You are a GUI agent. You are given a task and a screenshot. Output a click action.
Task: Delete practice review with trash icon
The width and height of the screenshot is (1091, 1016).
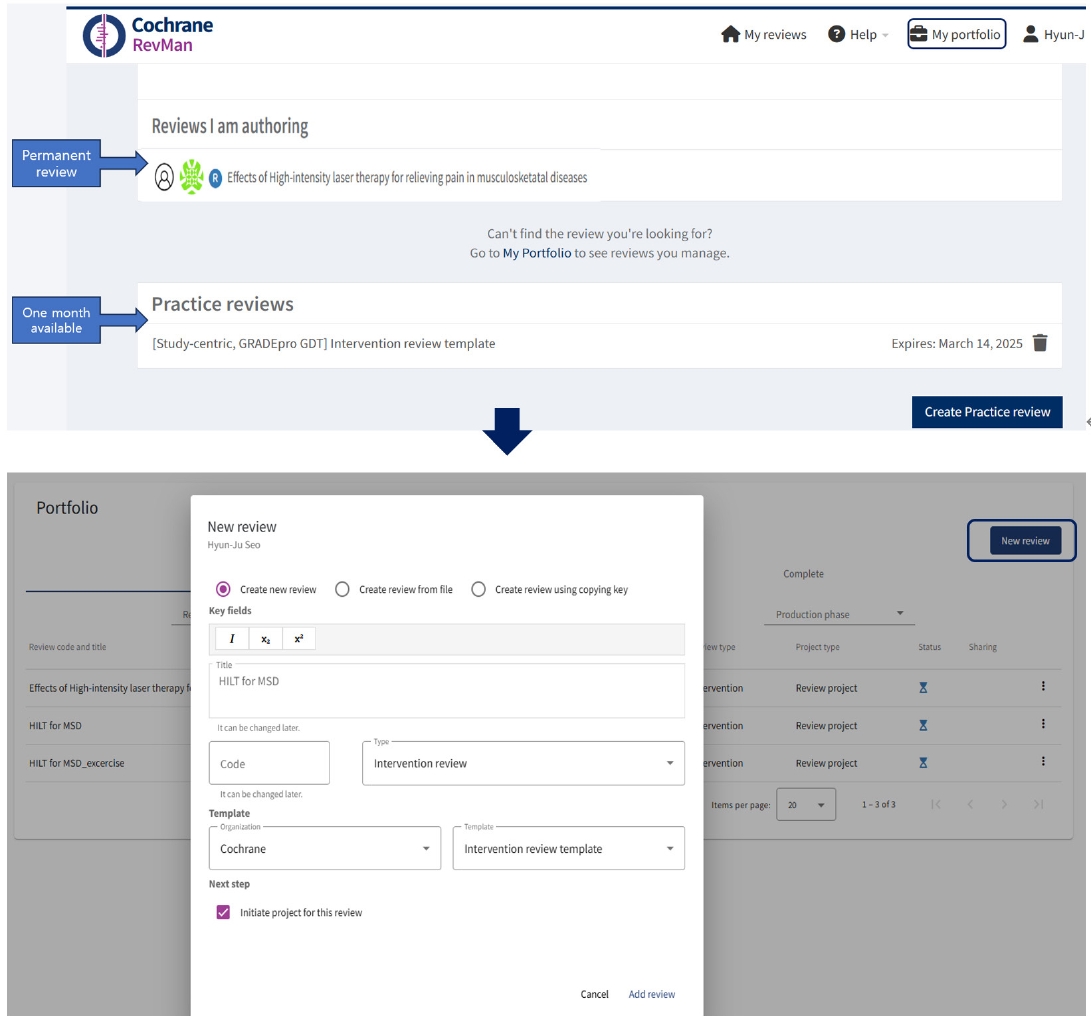click(x=1040, y=343)
